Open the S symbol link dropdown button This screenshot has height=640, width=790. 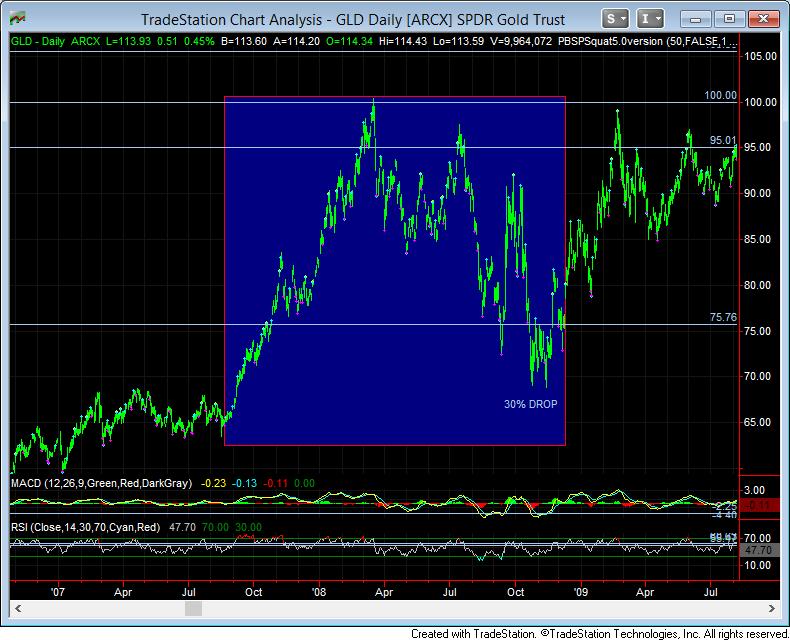pyautogui.click(x=615, y=19)
